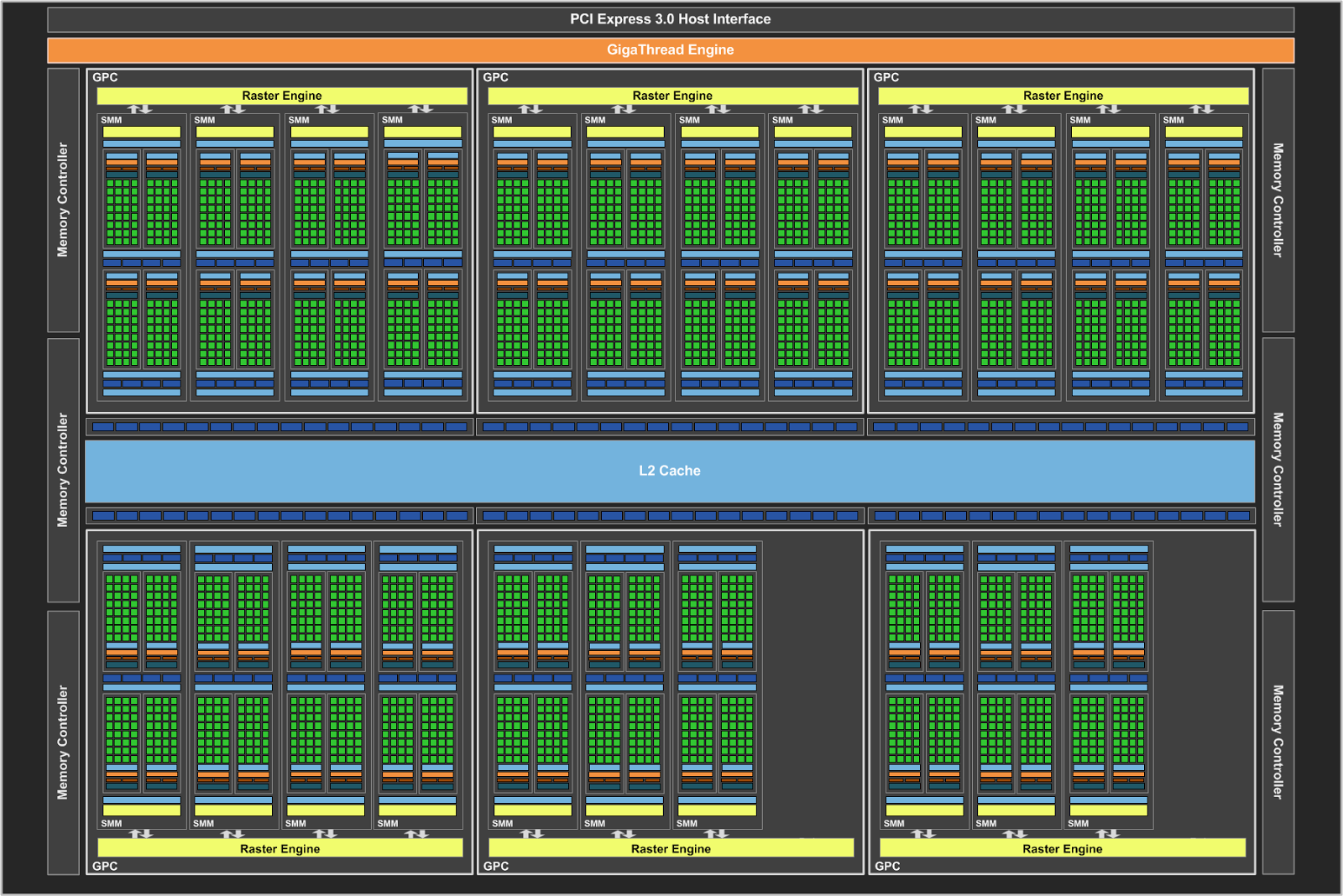The image size is (1343, 896).
Task: Click the GPC label of top-left cluster
Action: [x=105, y=77]
